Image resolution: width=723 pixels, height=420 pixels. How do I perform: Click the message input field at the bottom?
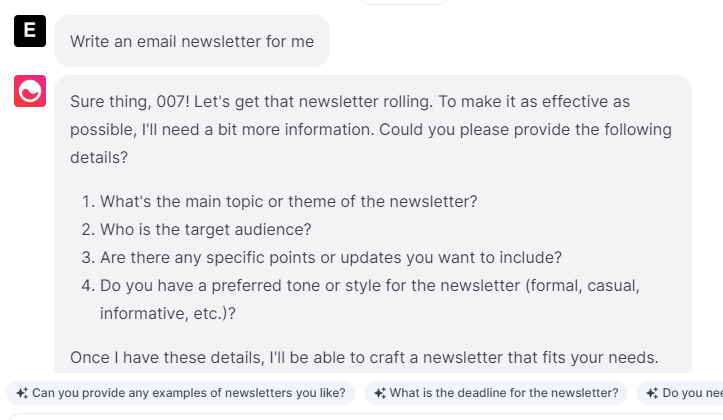361,415
